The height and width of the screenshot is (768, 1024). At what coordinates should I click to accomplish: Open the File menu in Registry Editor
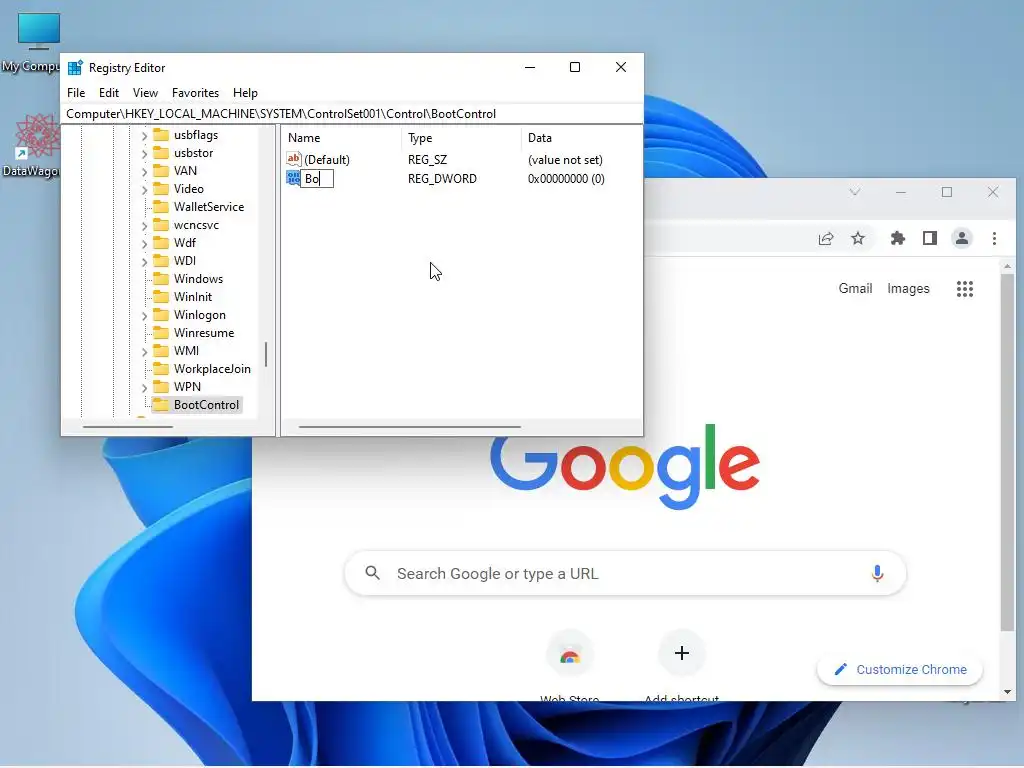(x=76, y=93)
